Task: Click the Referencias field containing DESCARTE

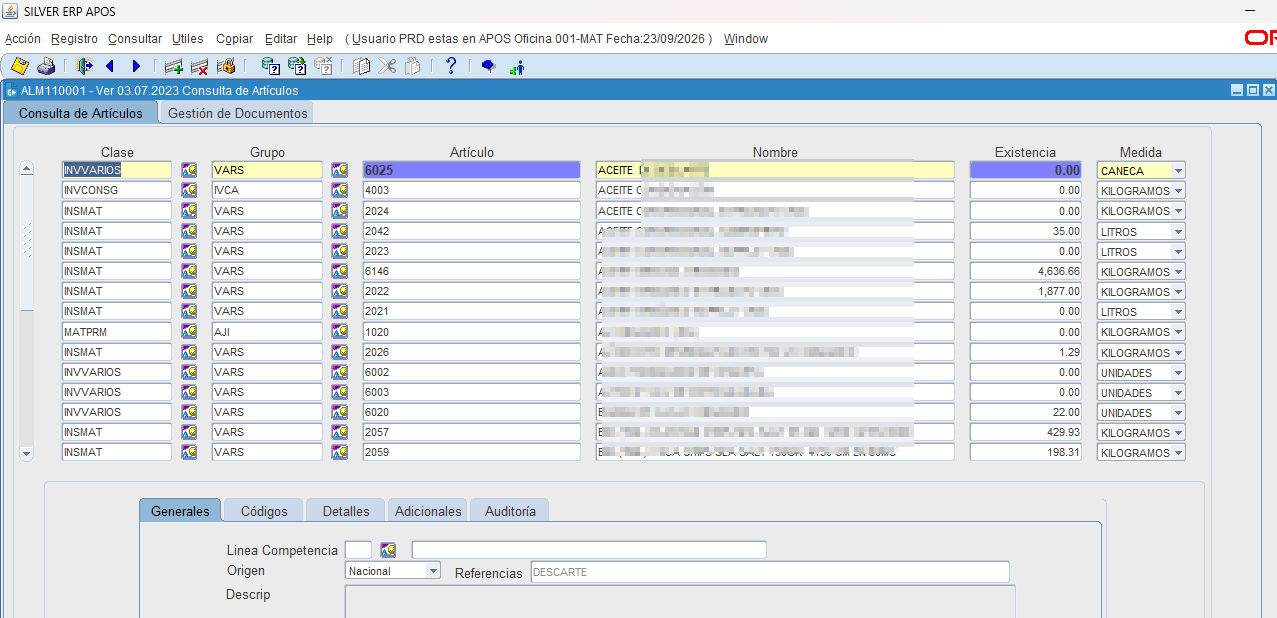Action: pos(770,572)
